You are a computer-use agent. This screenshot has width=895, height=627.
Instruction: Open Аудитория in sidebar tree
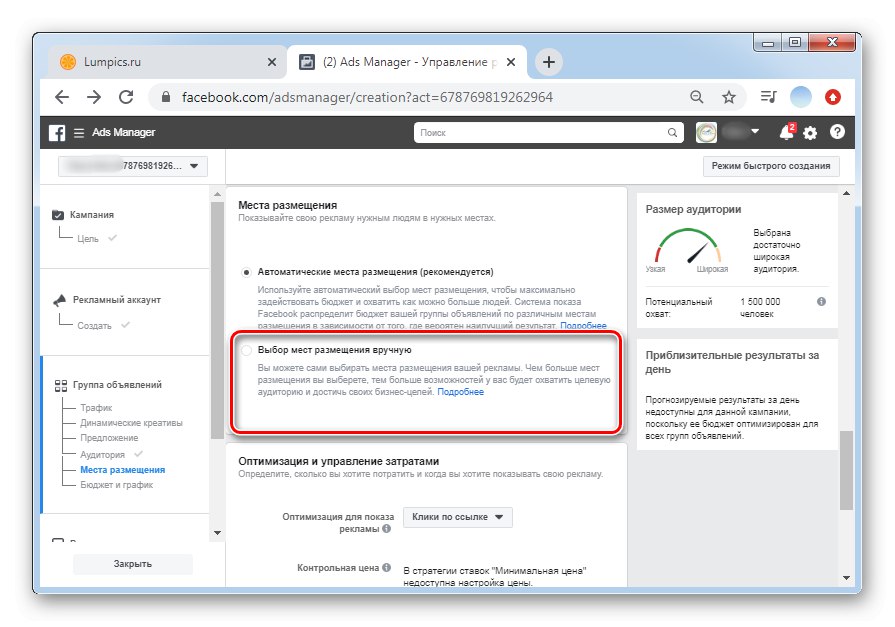[102, 455]
